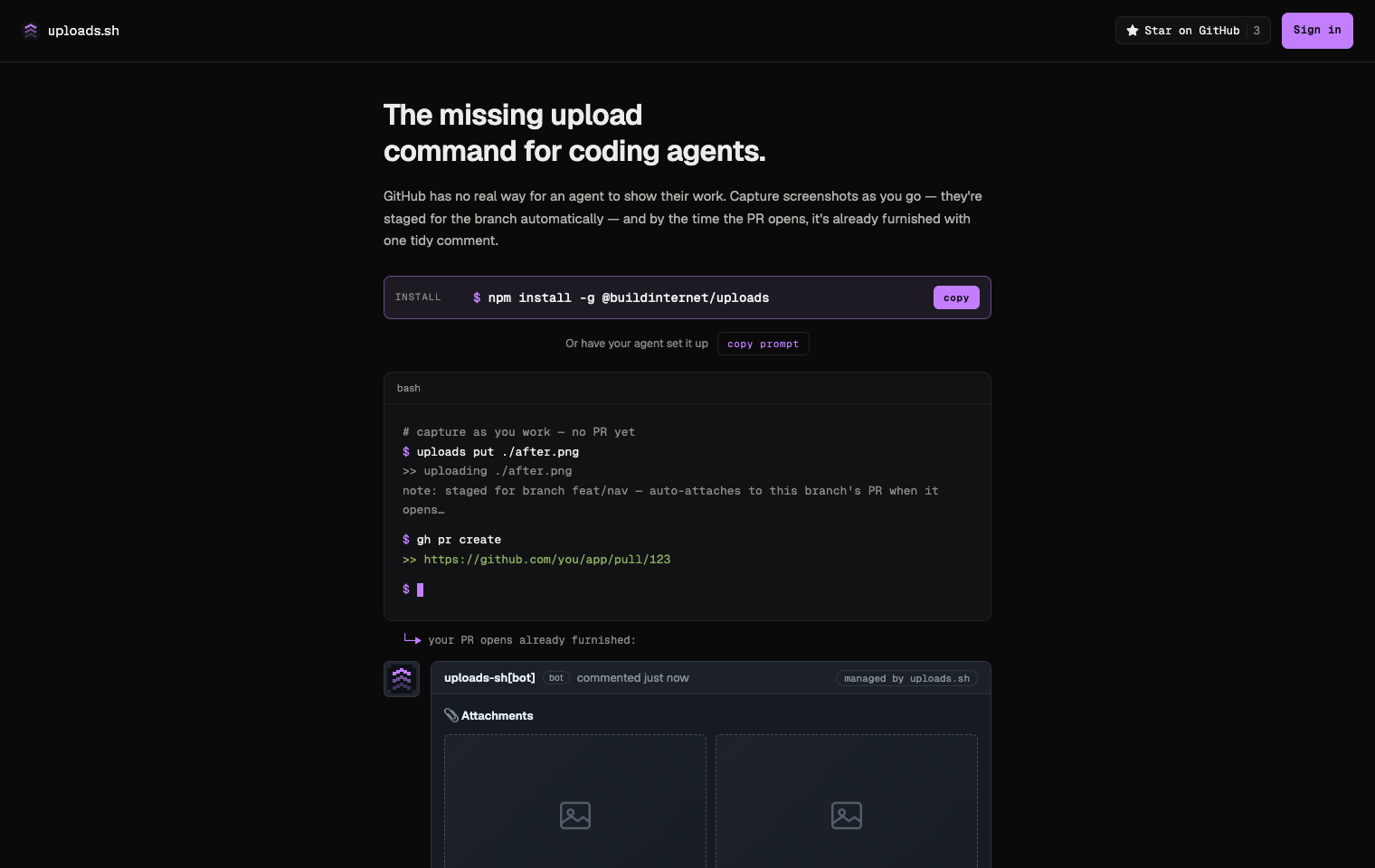The width and height of the screenshot is (1375, 868).
Task: Click the arrow icon before PR caption
Action: coord(412,639)
